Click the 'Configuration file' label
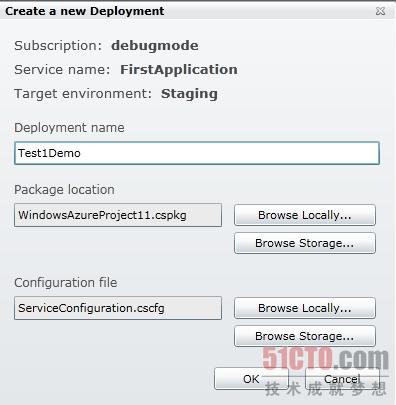The image size is (396, 405). pyautogui.click(x=66, y=283)
